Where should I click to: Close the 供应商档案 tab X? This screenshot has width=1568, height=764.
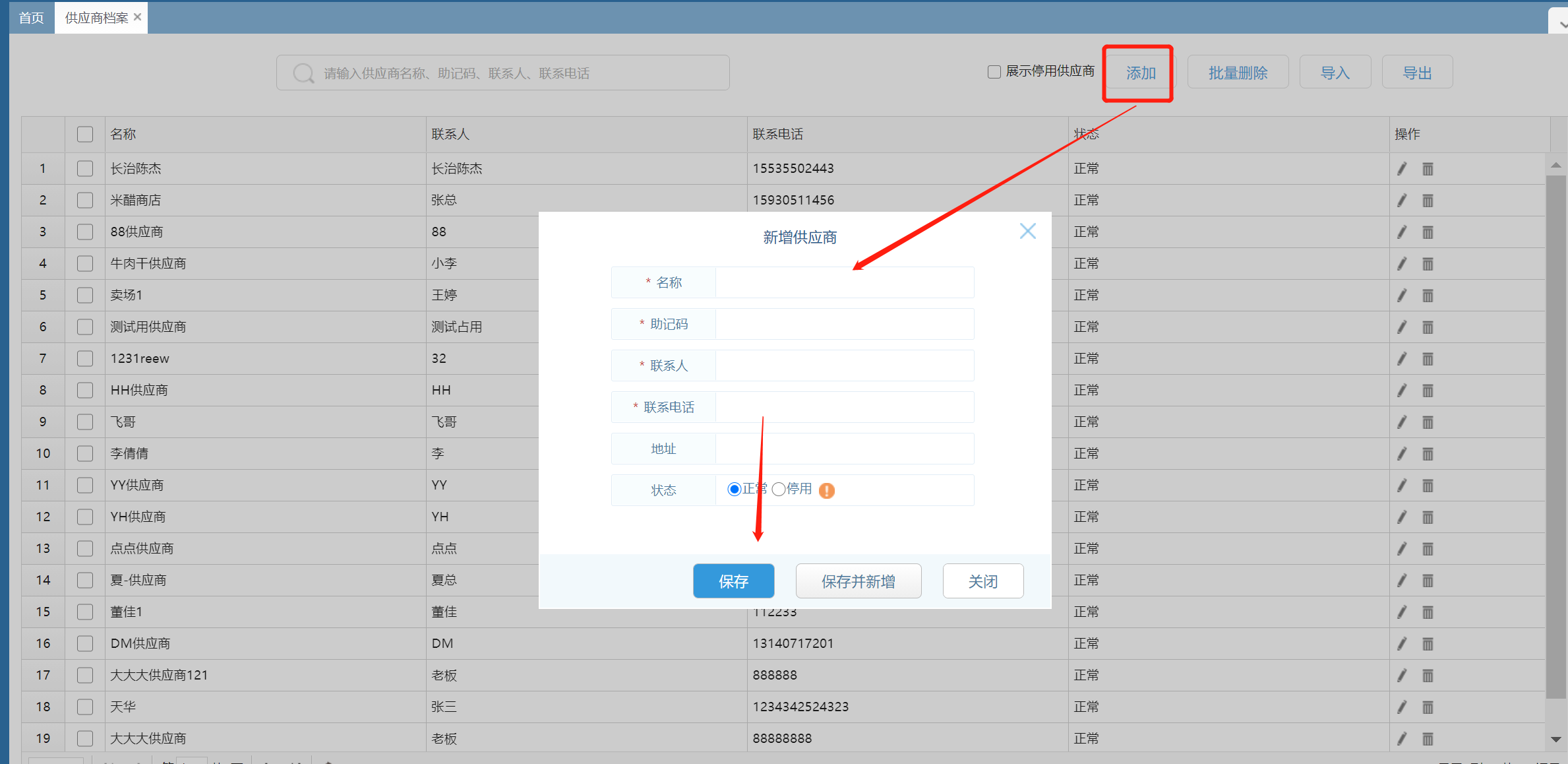(x=137, y=17)
